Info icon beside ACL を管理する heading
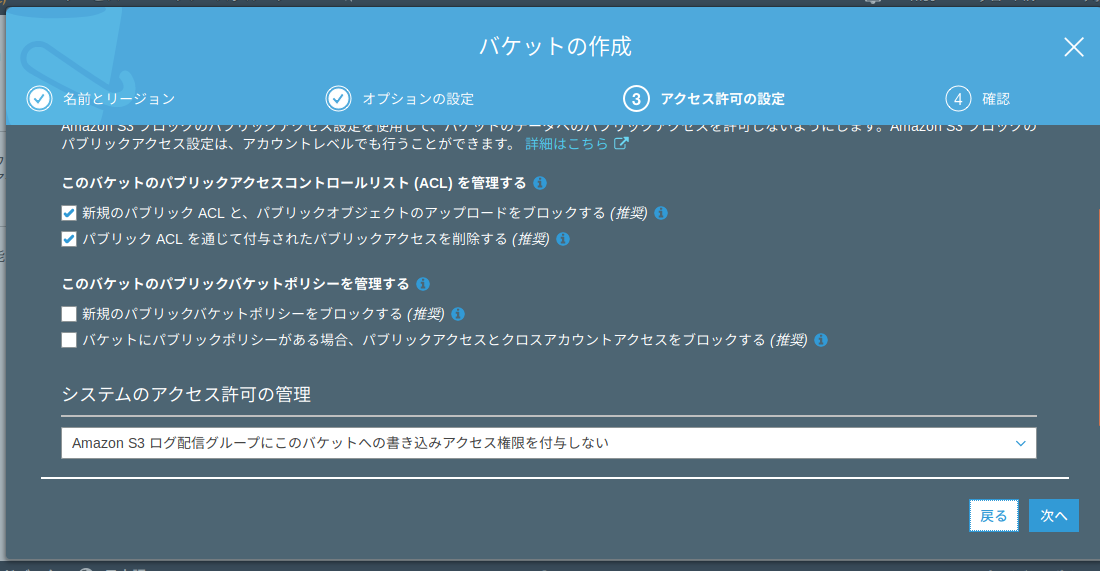 pos(539,183)
